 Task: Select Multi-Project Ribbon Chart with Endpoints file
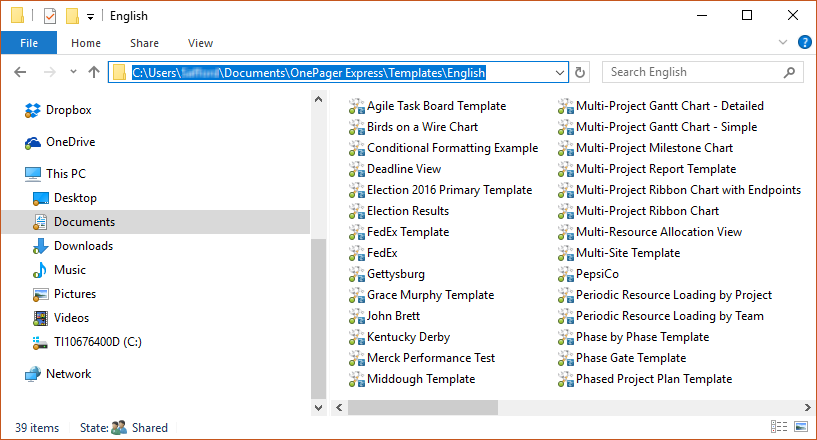point(679,190)
